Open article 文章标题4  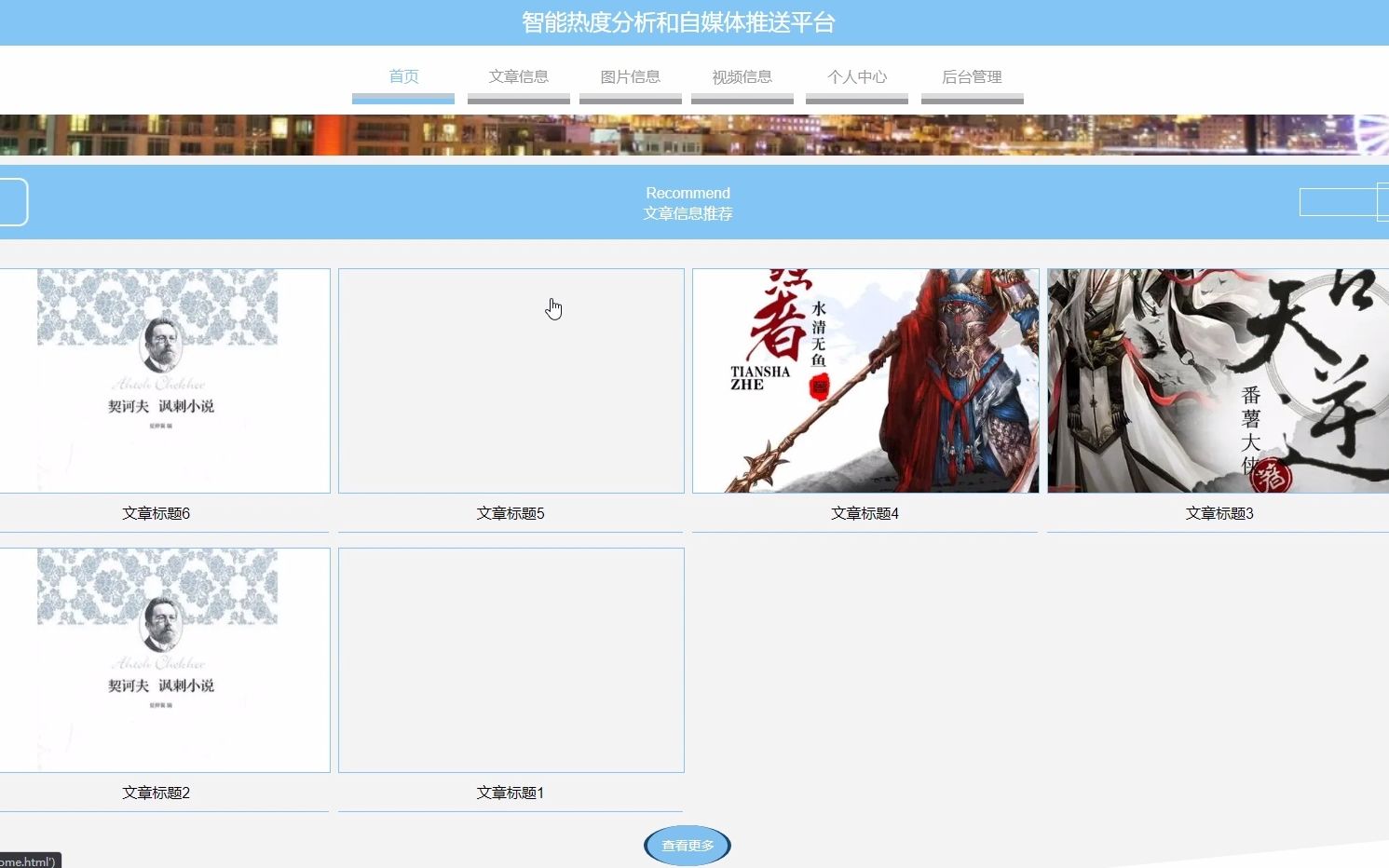pyautogui.click(x=865, y=513)
